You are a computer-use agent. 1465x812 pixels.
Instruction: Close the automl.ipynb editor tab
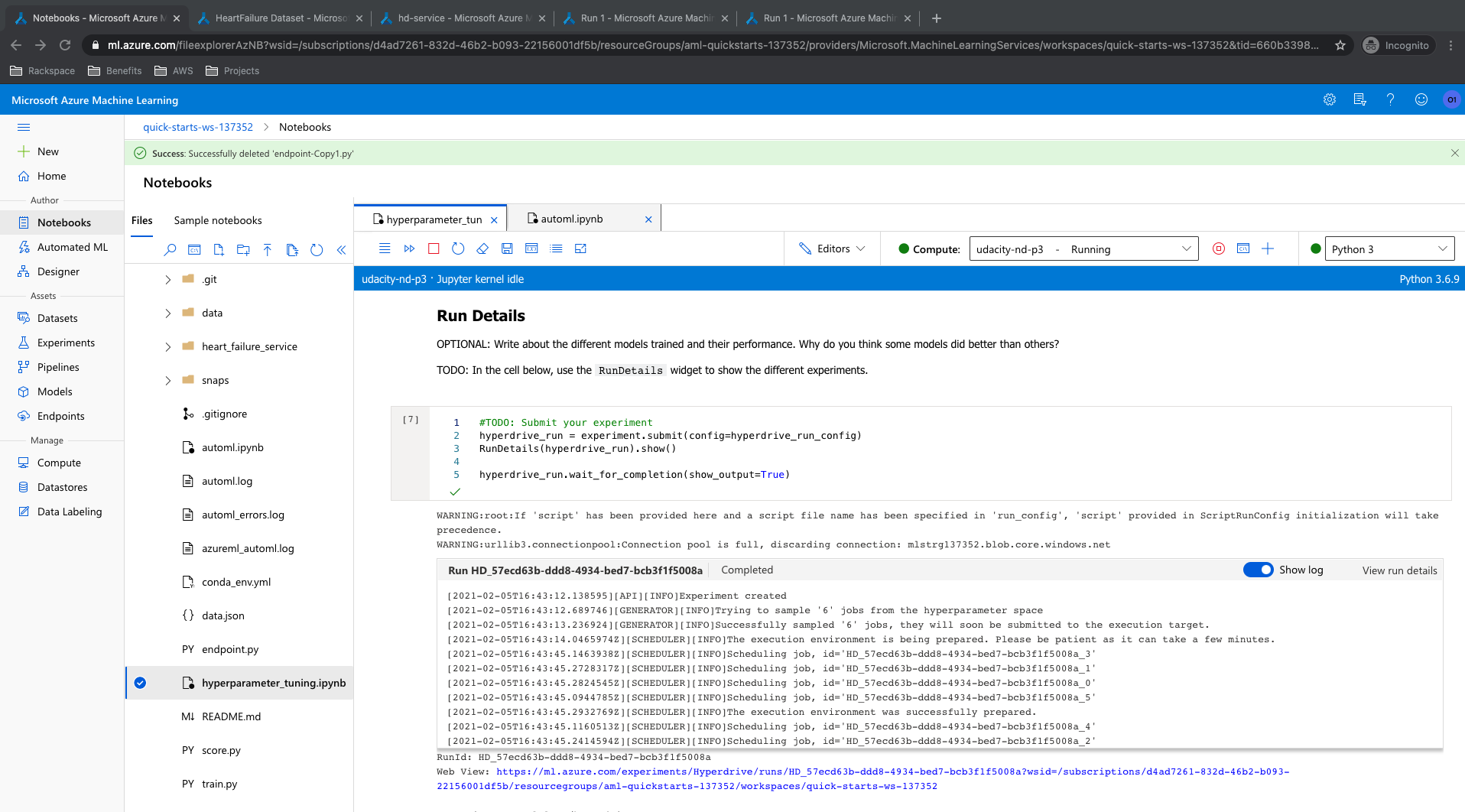click(648, 219)
